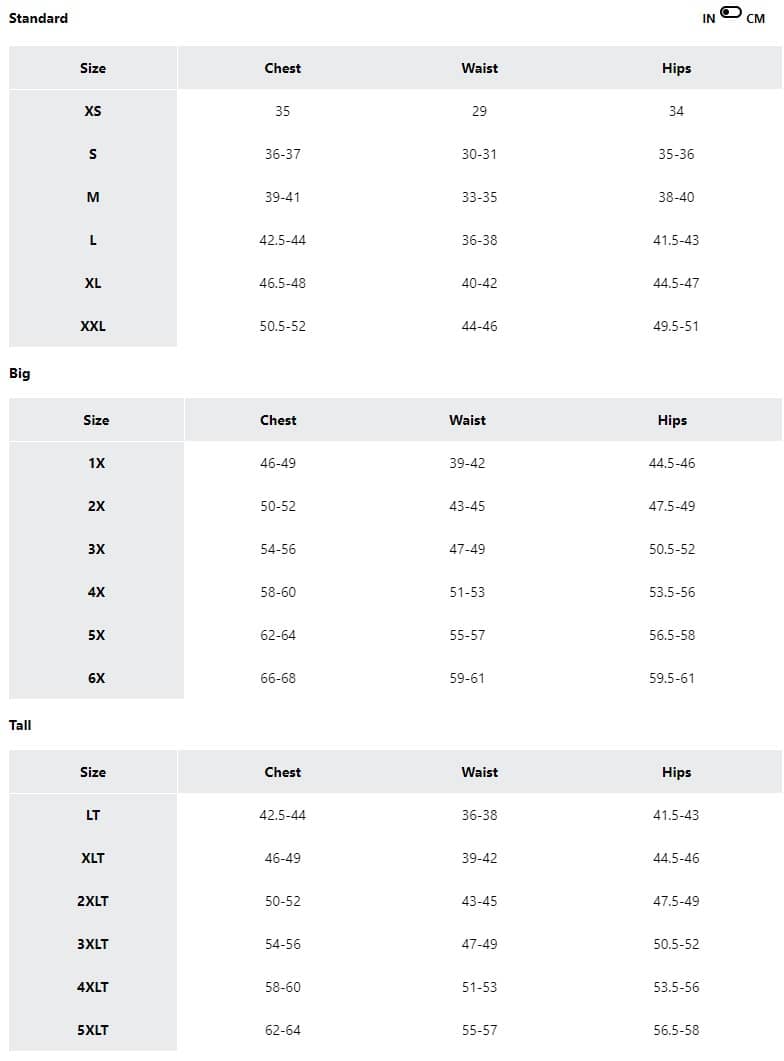Click the XXL size row label
This screenshot has height=1061, width=784.
pyautogui.click(x=93, y=326)
